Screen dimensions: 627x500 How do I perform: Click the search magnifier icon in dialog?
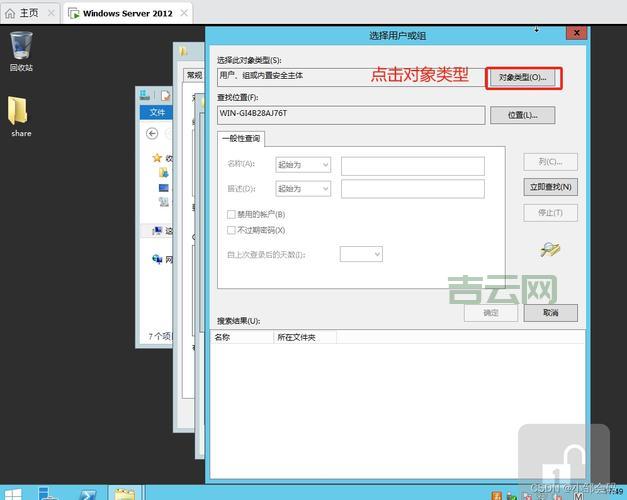[x=550, y=250]
